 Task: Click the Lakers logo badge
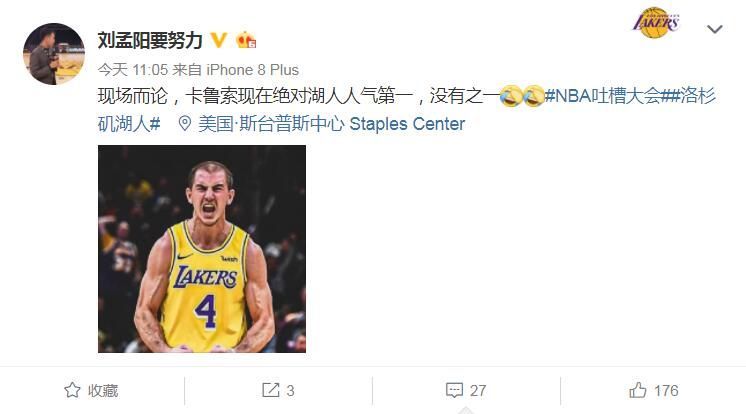pos(656,22)
